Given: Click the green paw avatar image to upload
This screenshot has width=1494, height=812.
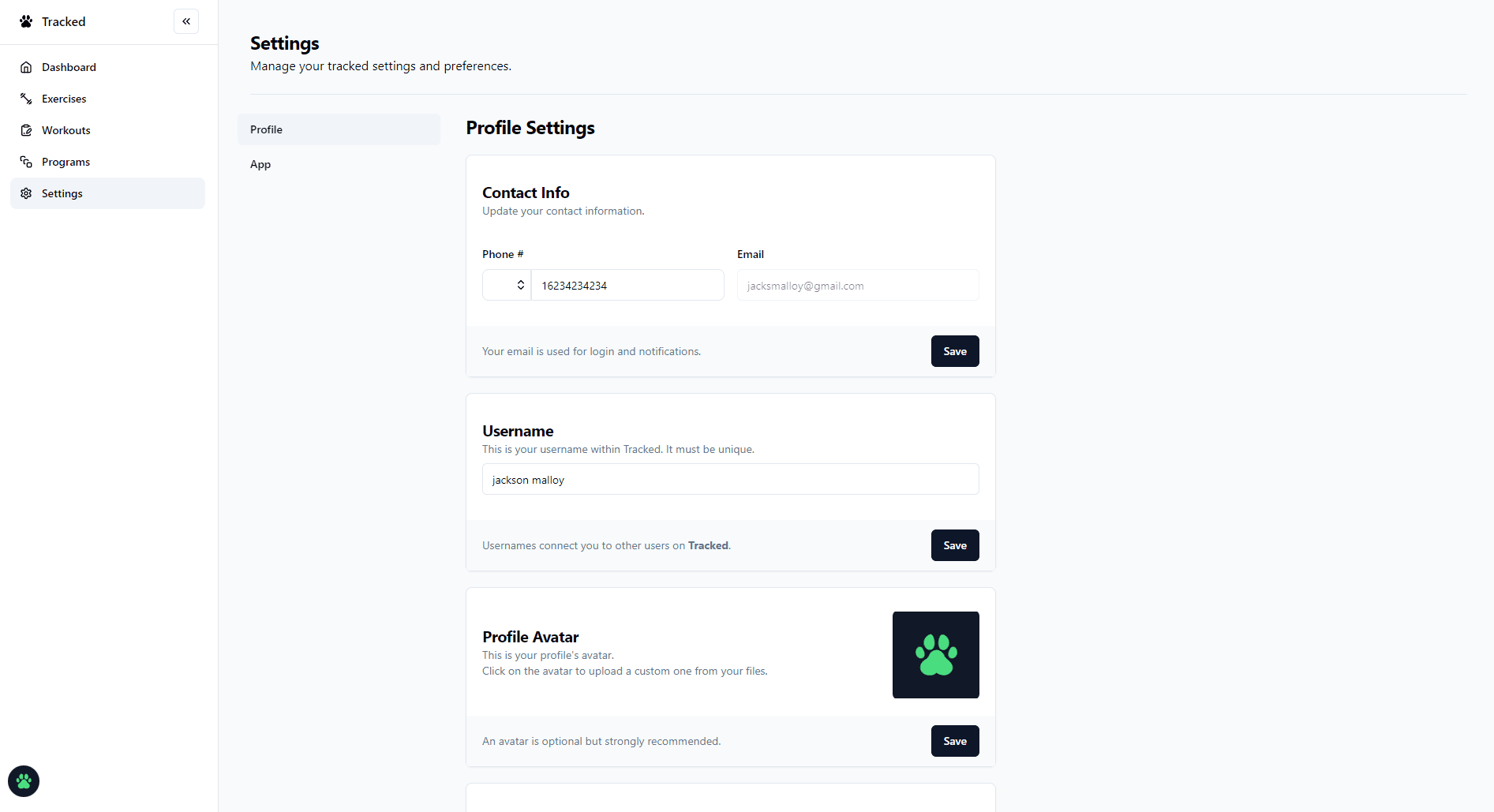Looking at the screenshot, I should pos(936,655).
